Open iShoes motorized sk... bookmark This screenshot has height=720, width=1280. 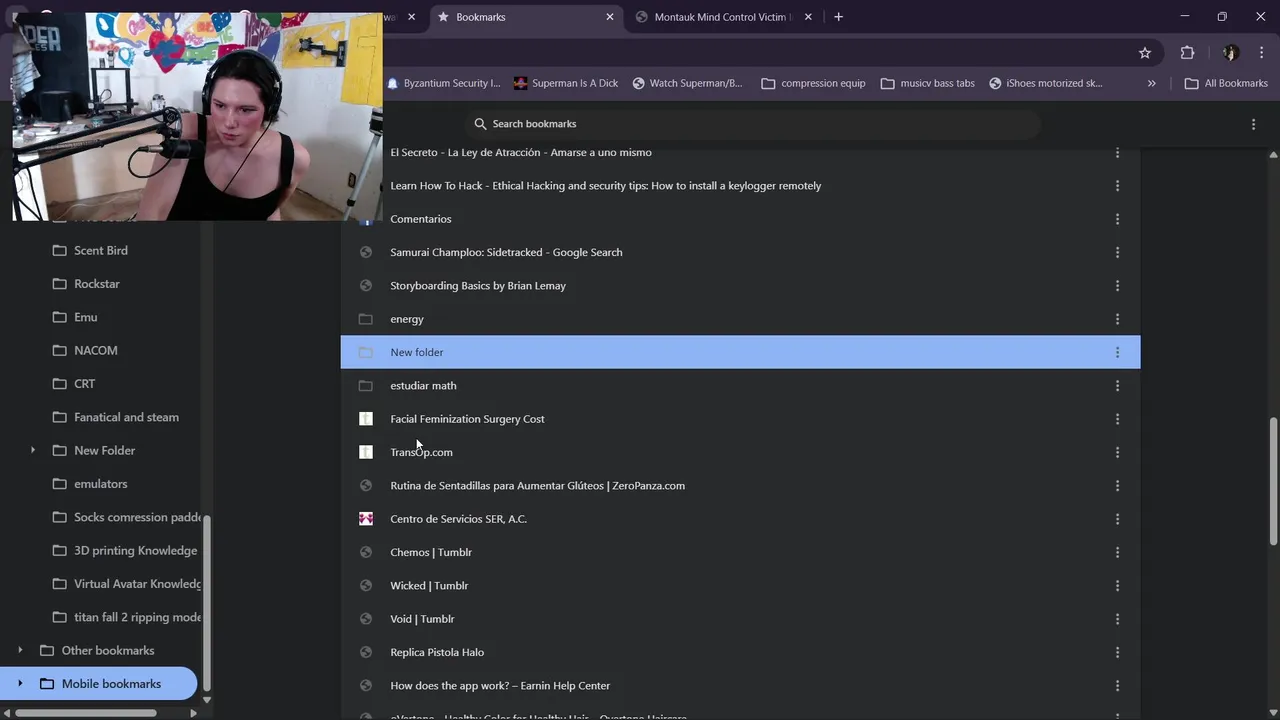pyautogui.click(x=1045, y=83)
